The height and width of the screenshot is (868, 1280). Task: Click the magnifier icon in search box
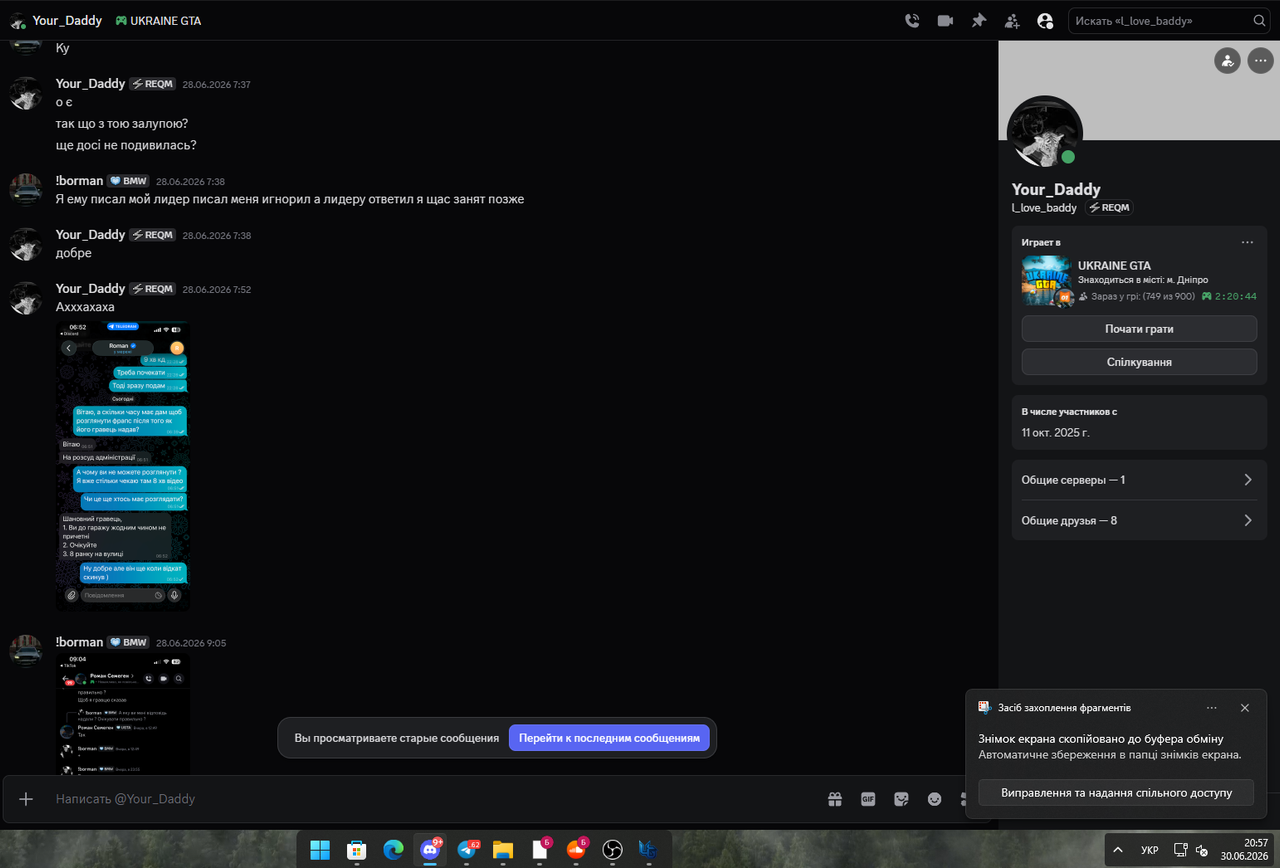(1259, 20)
